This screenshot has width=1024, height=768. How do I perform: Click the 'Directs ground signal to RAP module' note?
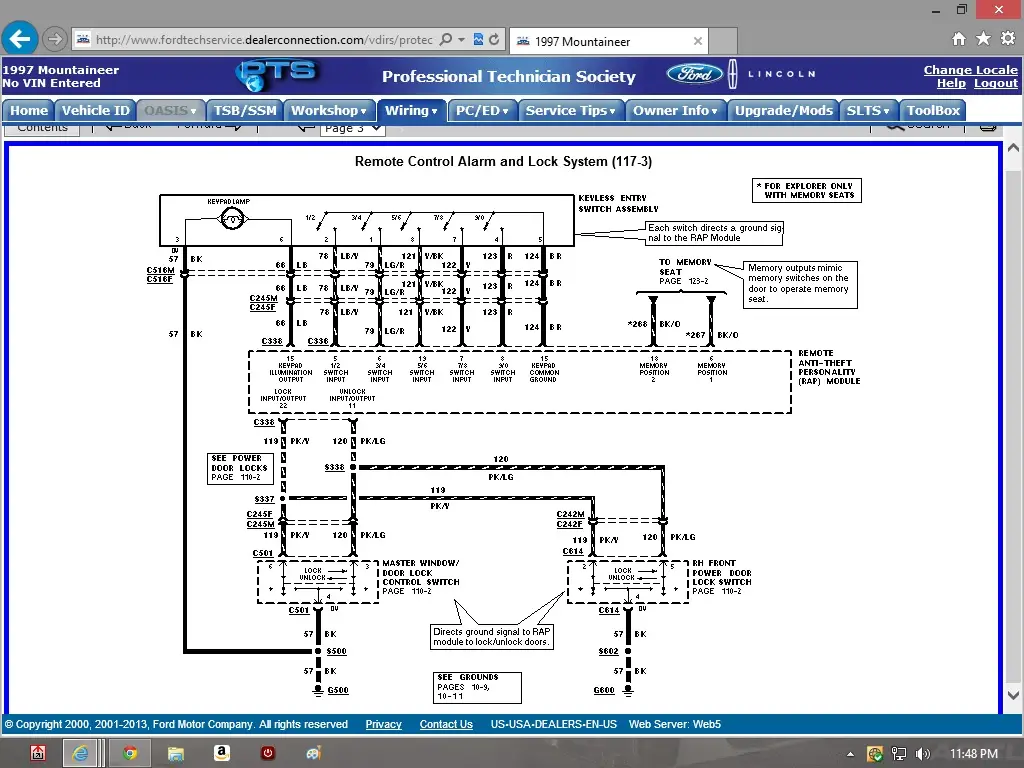click(492, 637)
